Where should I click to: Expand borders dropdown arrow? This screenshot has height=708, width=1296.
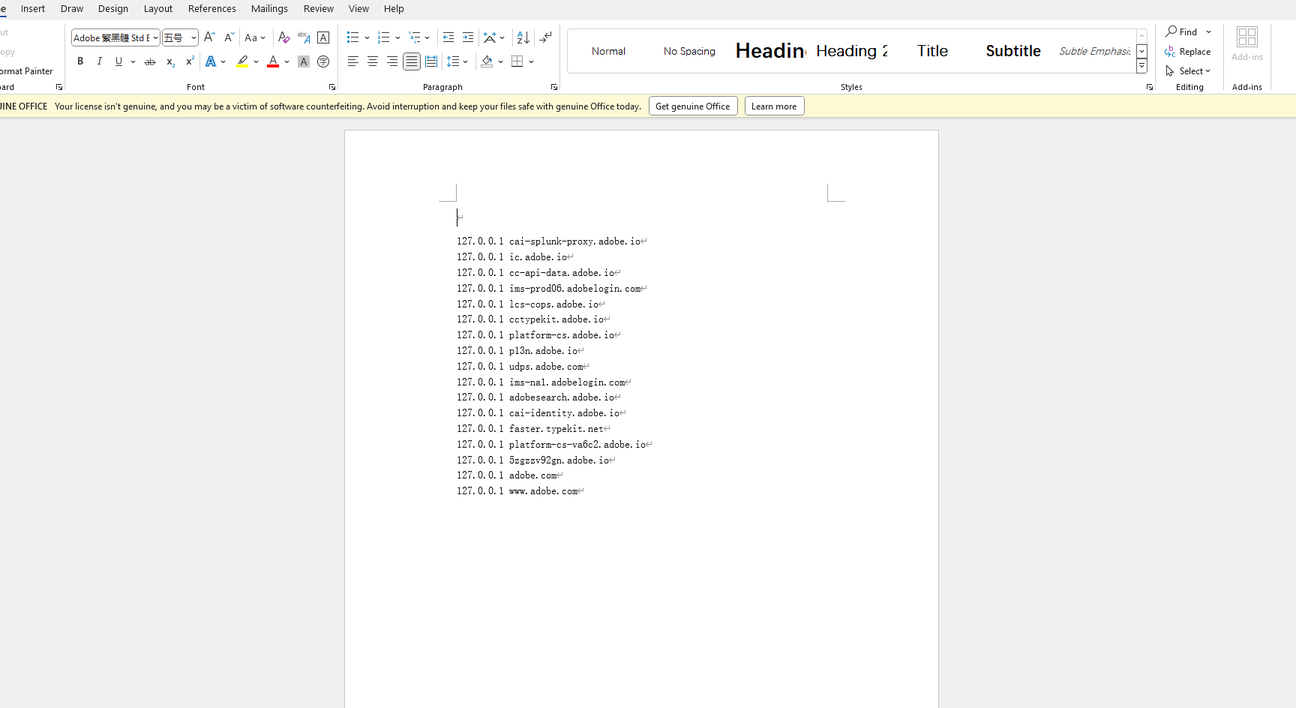pos(532,62)
